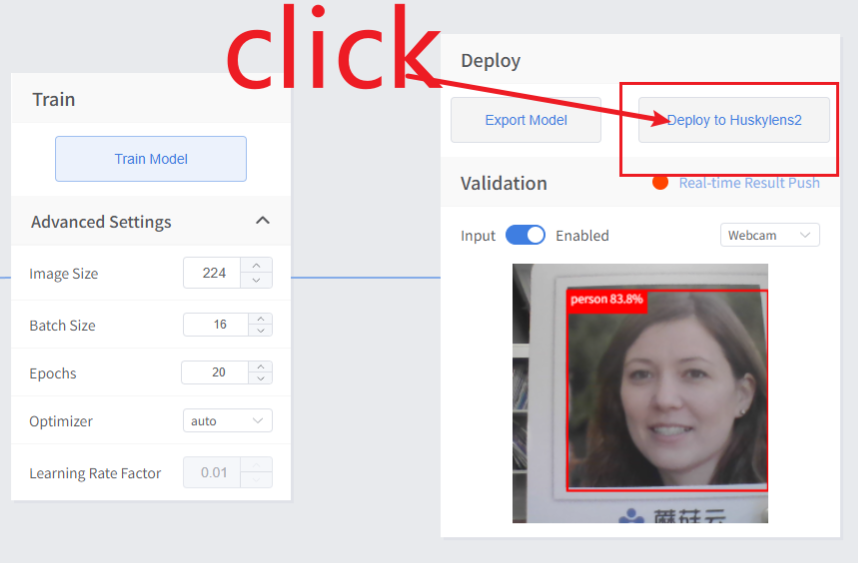This screenshot has height=563, width=858.
Task: Click the Export Model button
Action: (x=525, y=120)
